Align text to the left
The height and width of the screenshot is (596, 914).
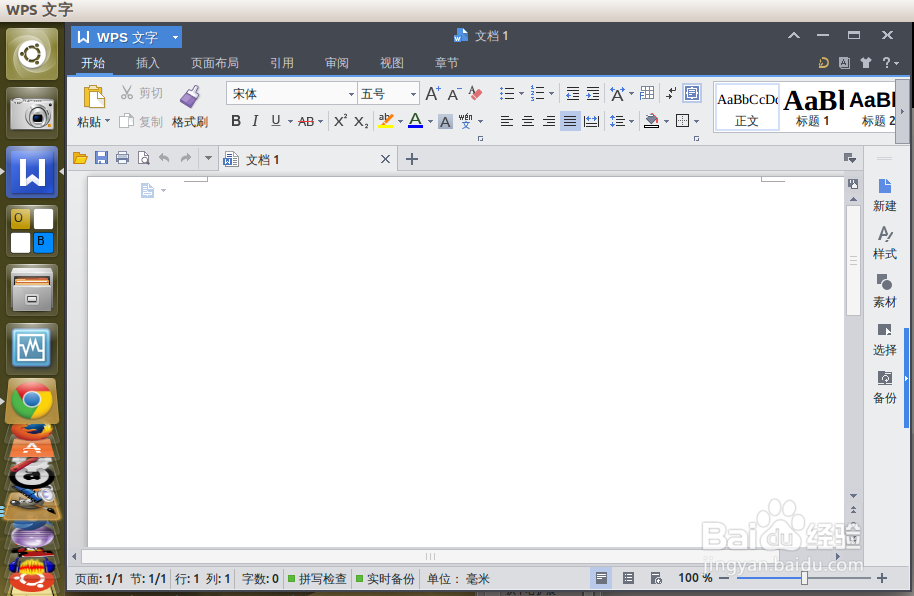pyautogui.click(x=507, y=121)
